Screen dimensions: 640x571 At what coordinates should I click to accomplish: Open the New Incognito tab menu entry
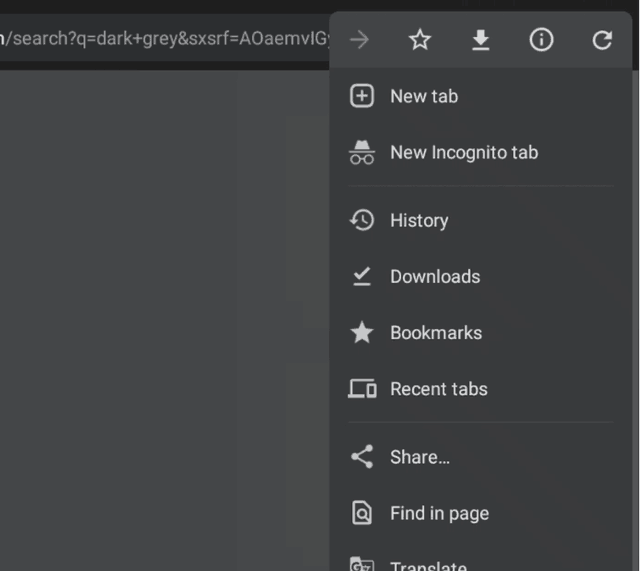pos(464,153)
